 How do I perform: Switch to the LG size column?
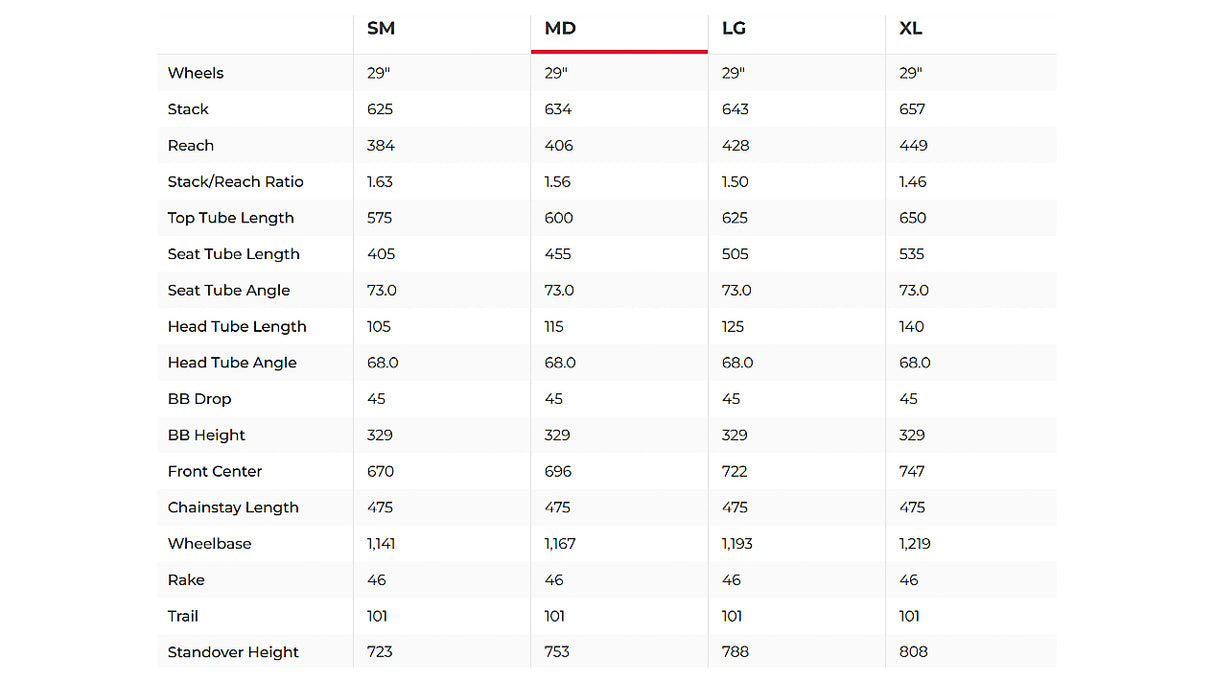click(734, 29)
